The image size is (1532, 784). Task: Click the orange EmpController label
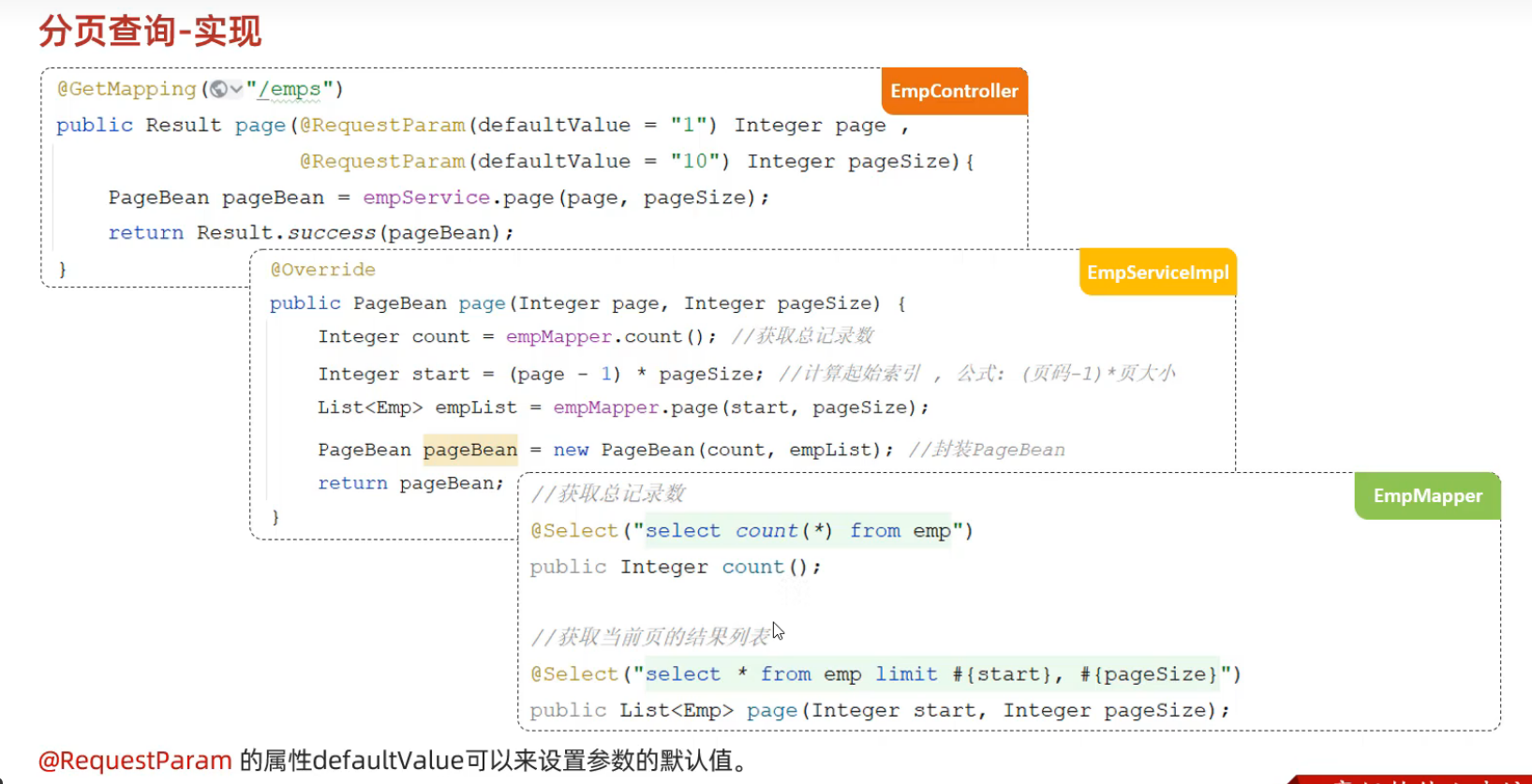[954, 91]
